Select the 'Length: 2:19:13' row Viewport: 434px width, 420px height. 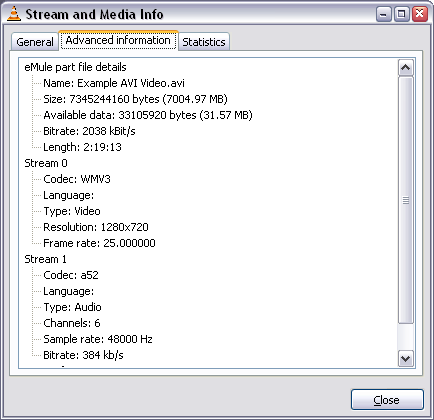click(82, 147)
